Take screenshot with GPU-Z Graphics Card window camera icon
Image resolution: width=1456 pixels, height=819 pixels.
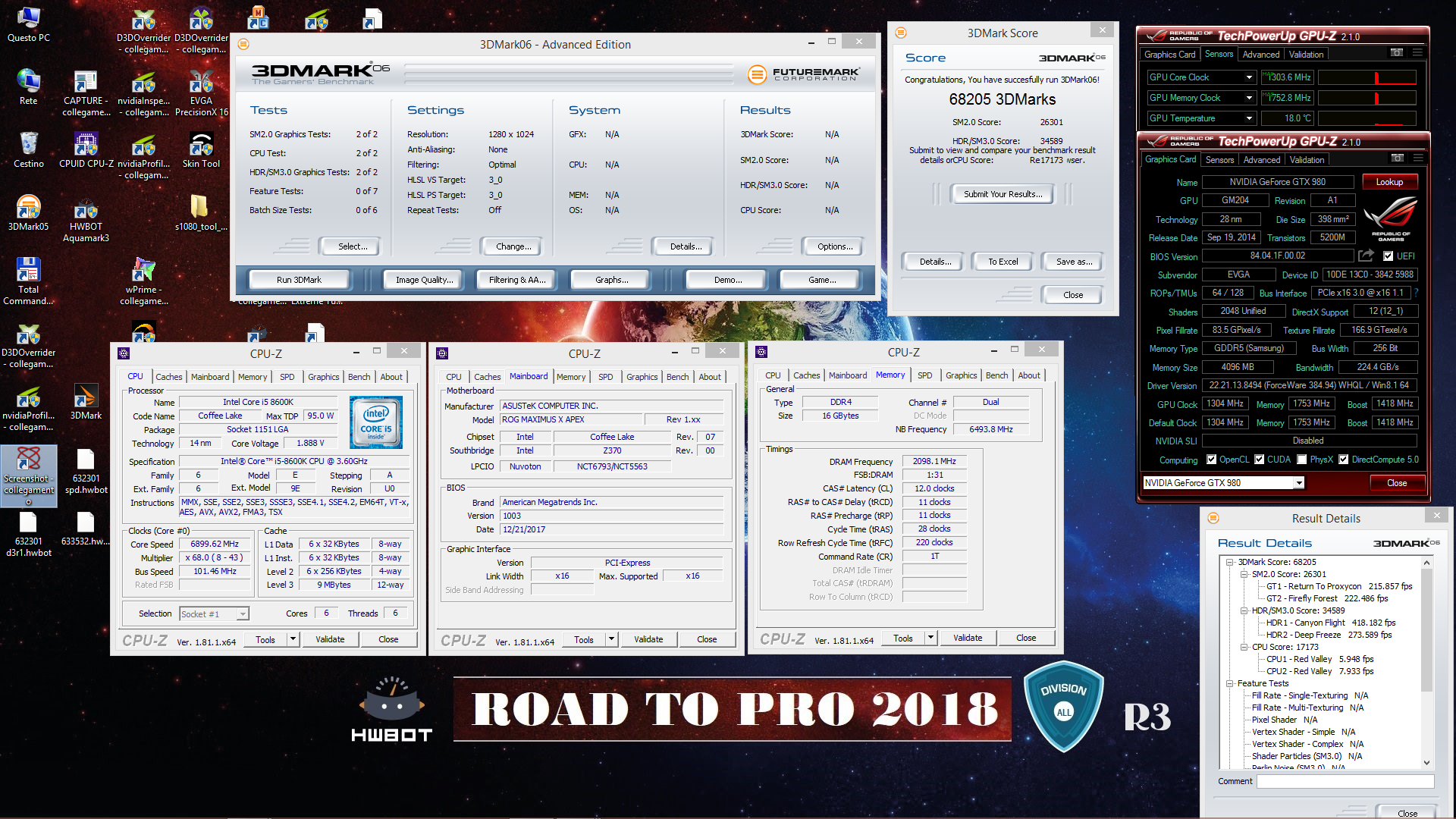(x=1397, y=158)
